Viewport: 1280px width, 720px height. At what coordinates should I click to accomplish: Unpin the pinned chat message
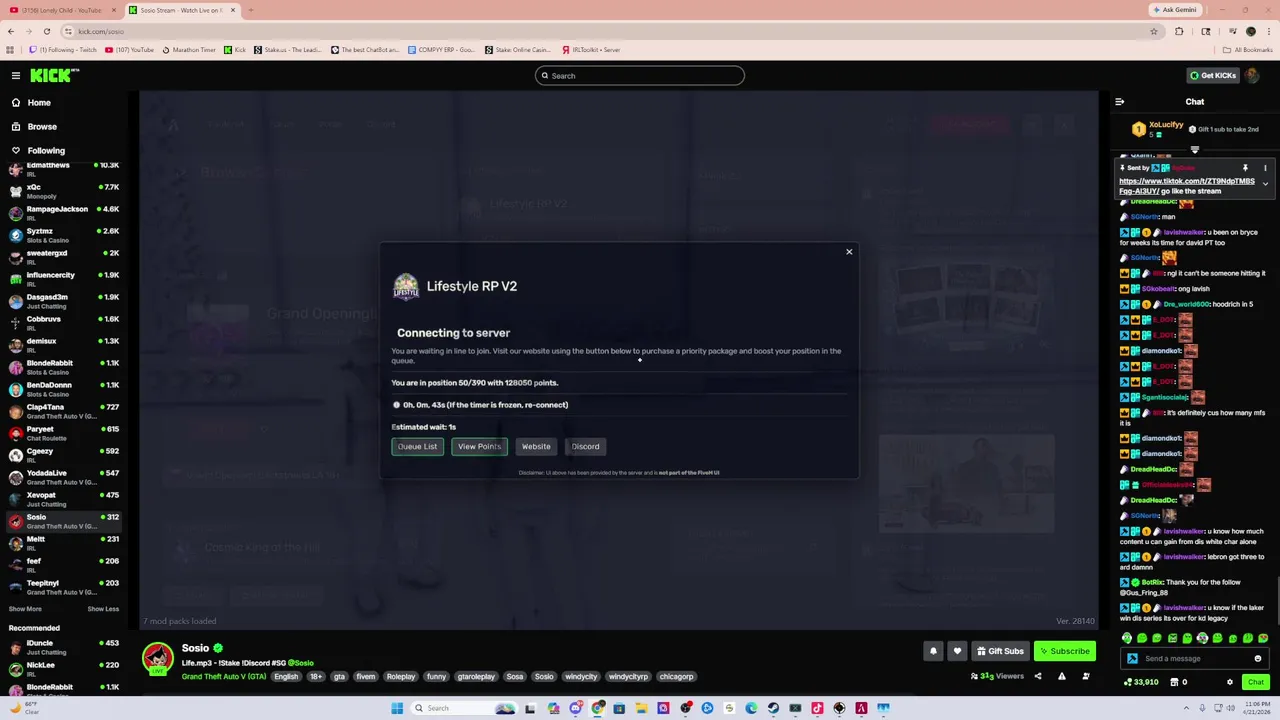tap(1245, 168)
